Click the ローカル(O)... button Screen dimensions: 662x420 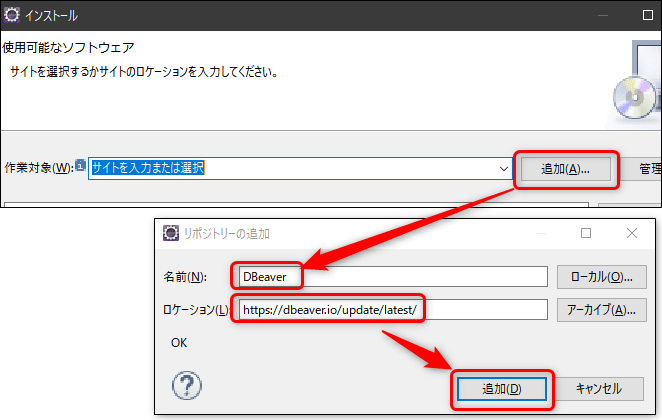[x=602, y=277]
